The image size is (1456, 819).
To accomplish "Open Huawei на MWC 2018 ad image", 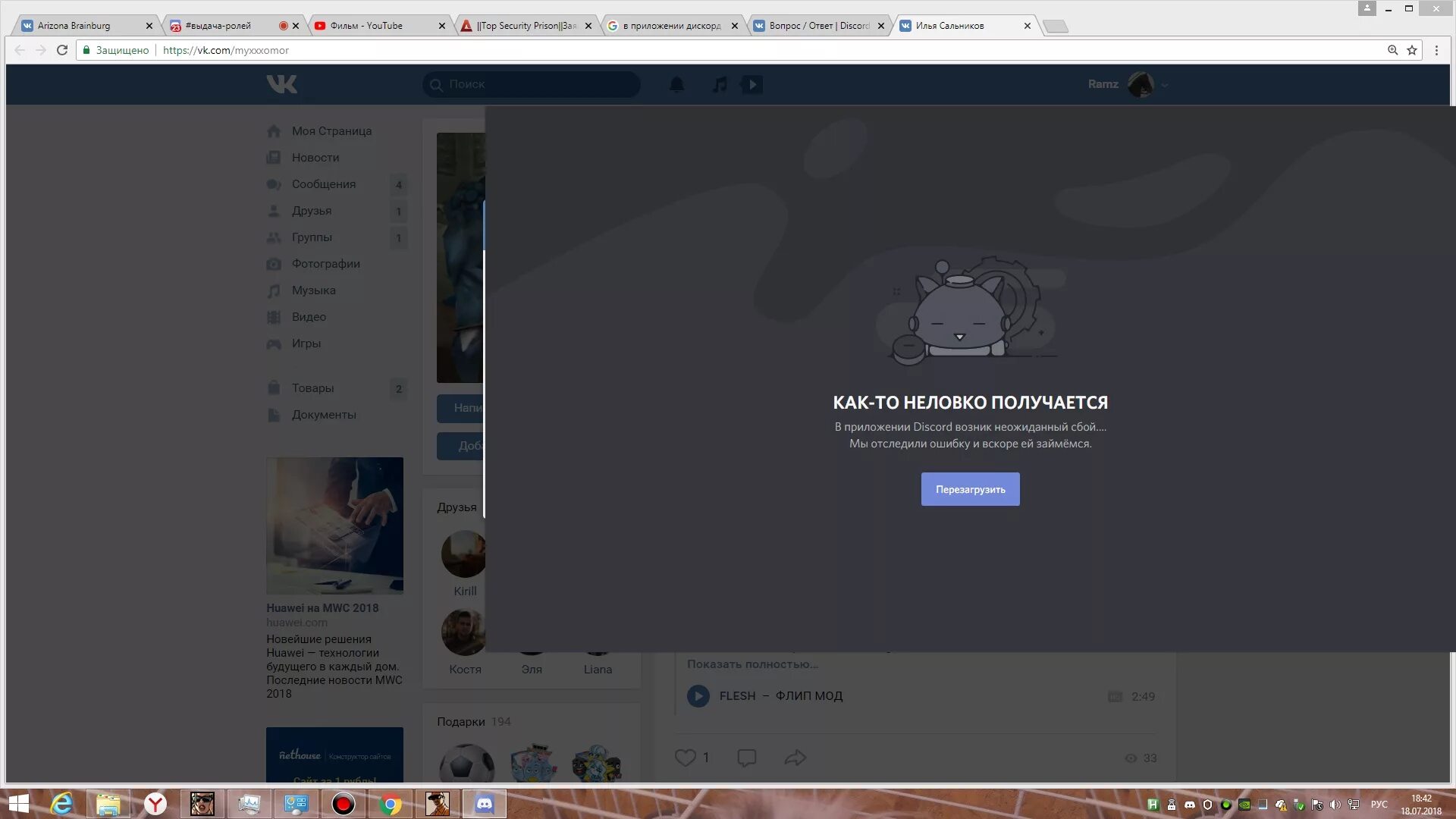I will [x=334, y=526].
